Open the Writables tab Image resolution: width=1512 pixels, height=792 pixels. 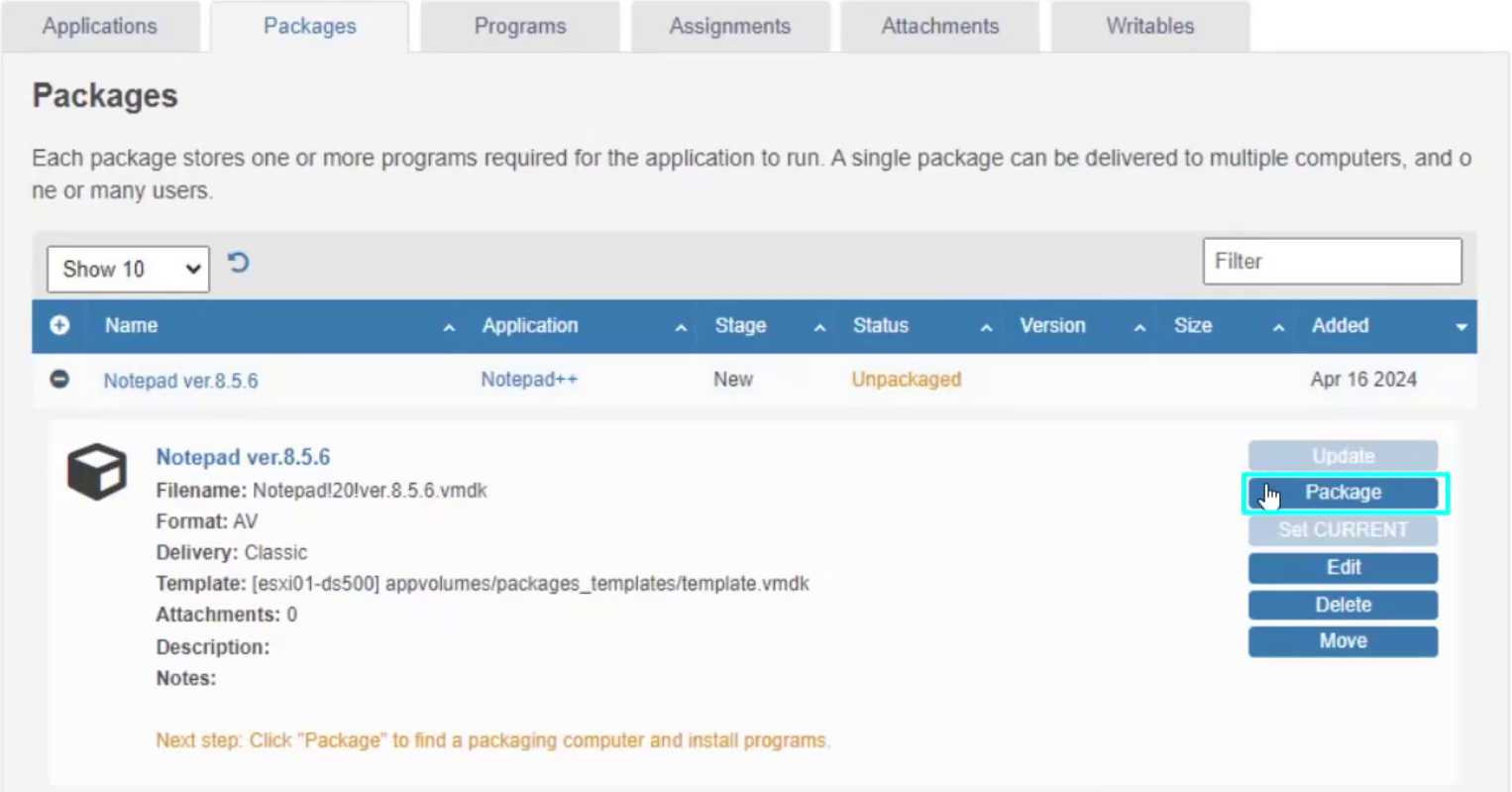point(1149,27)
